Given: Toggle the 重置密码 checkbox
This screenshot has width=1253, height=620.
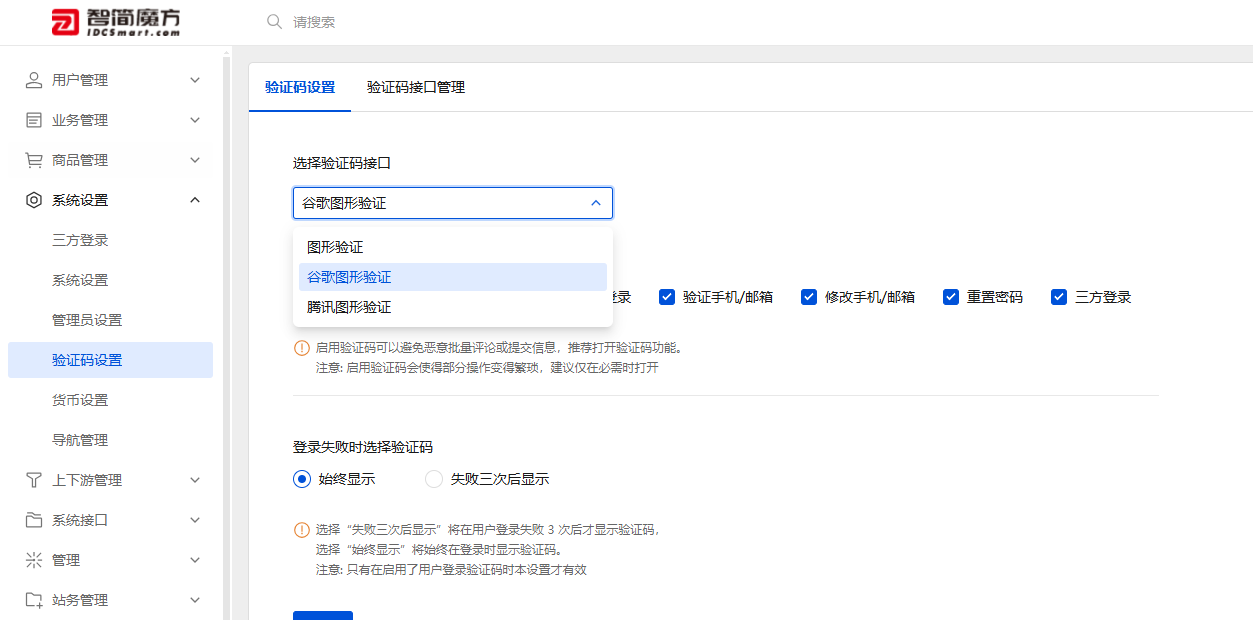Looking at the screenshot, I should pyautogui.click(x=951, y=297).
